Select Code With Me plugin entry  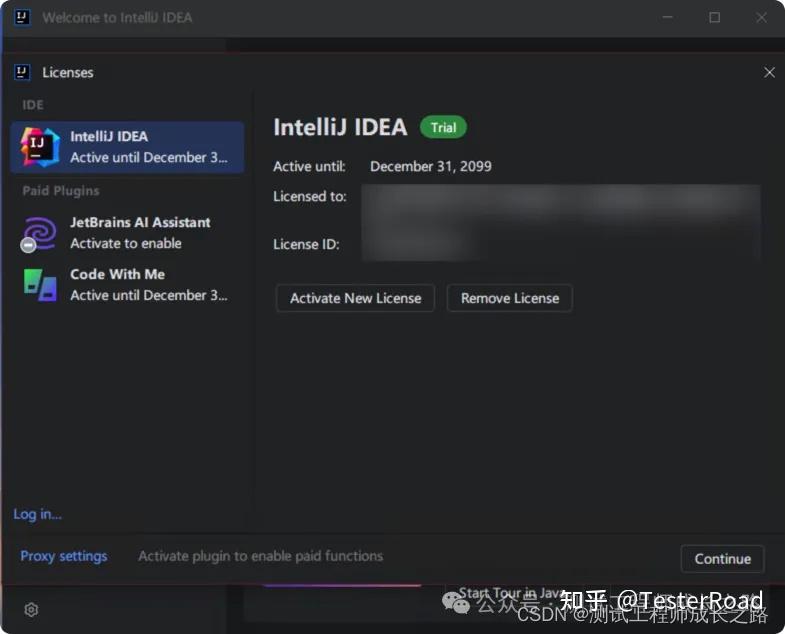(x=127, y=284)
